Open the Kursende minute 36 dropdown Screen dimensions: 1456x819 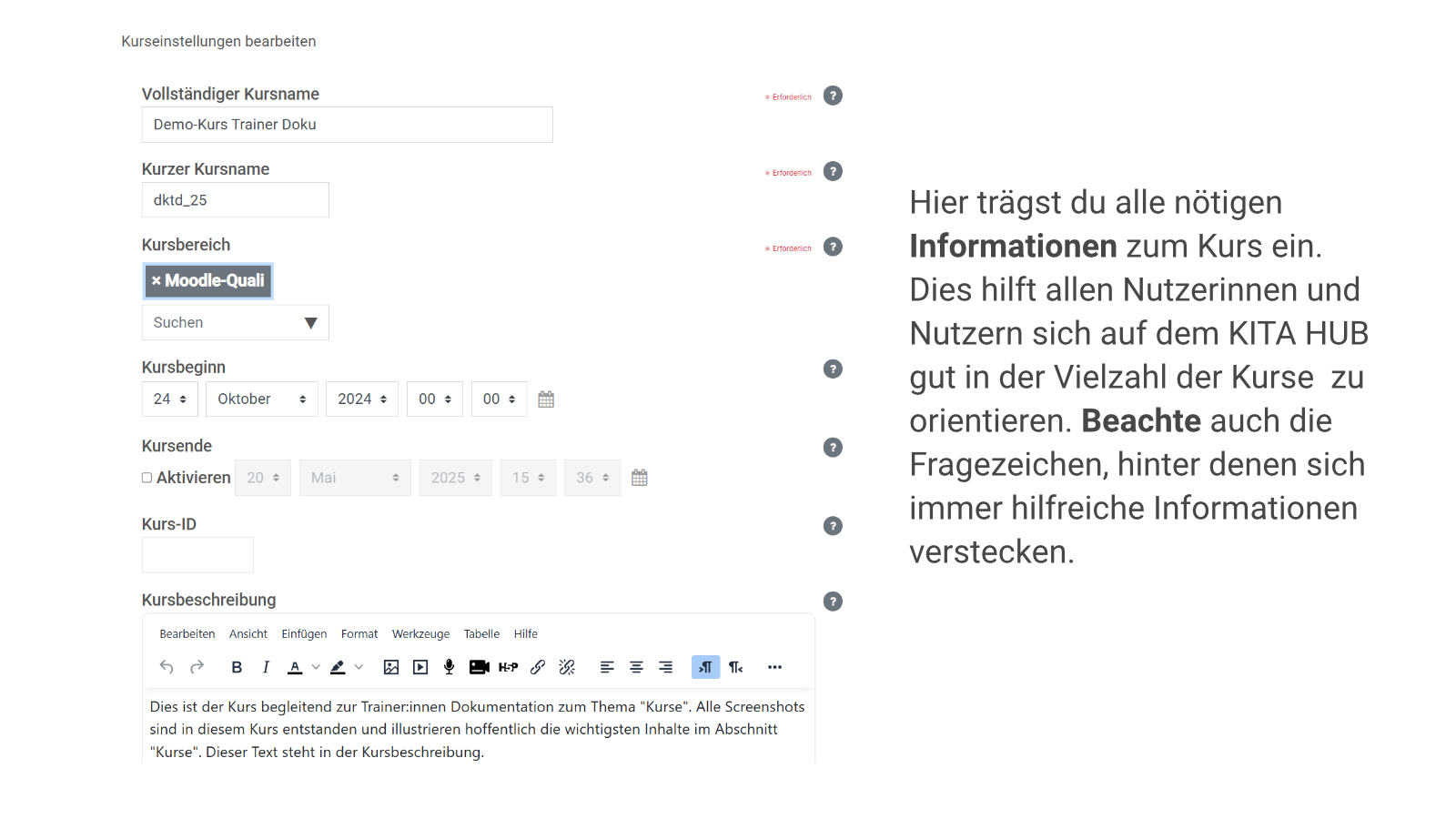point(592,478)
